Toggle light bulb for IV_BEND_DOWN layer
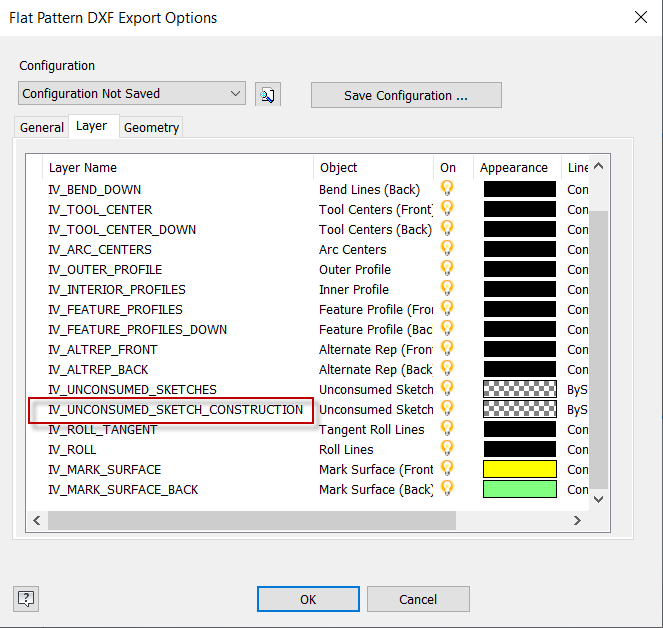The image size is (663, 628). coord(447,188)
